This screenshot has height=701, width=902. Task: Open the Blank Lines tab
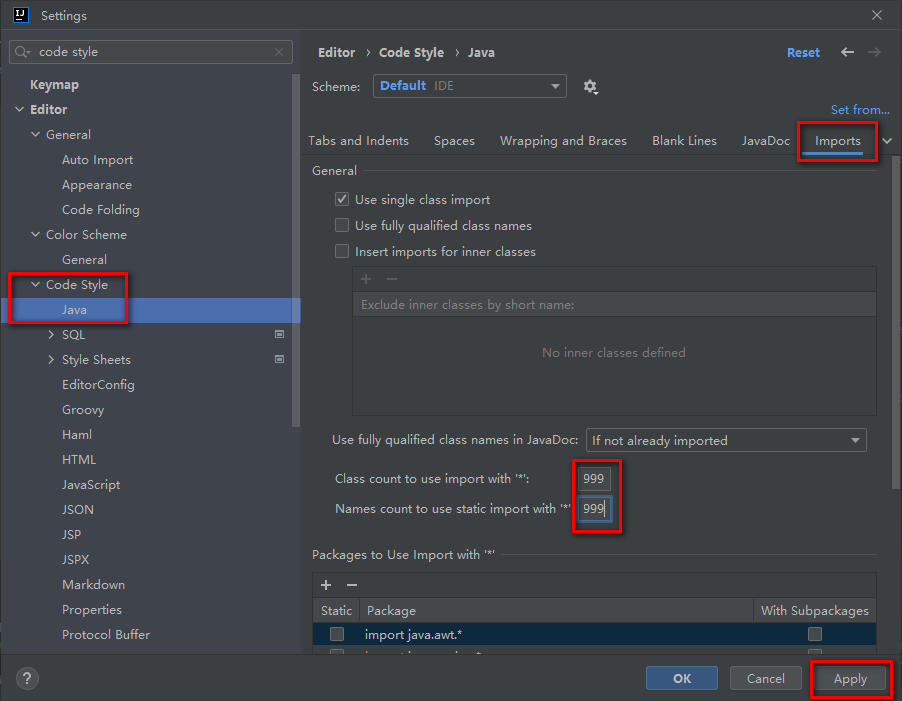coord(684,141)
